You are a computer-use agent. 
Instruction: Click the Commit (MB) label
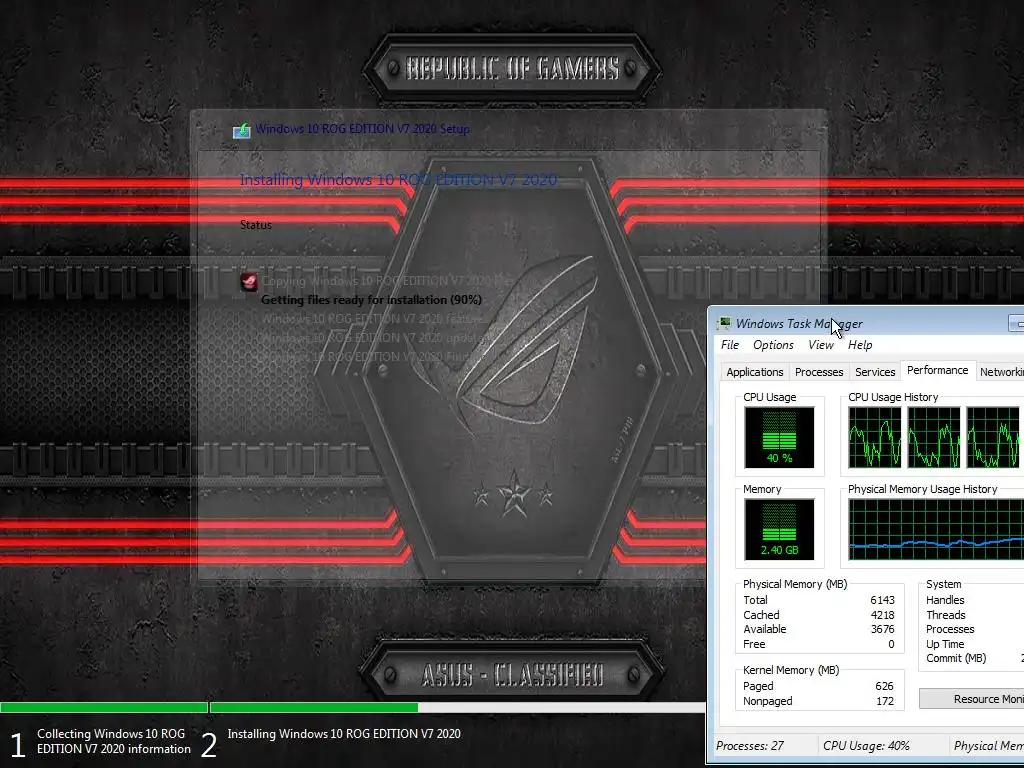pyautogui.click(x=956, y=658)
